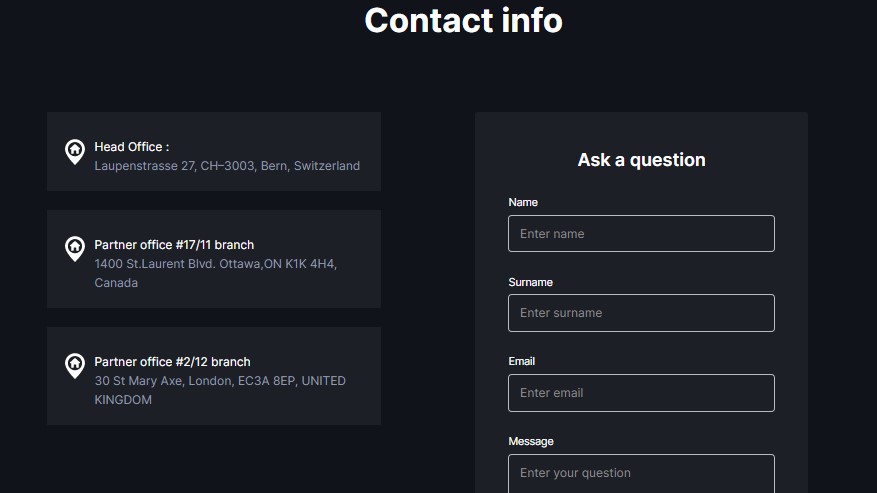Click the 30 St Mary Axe London address

tap(220, 381)
